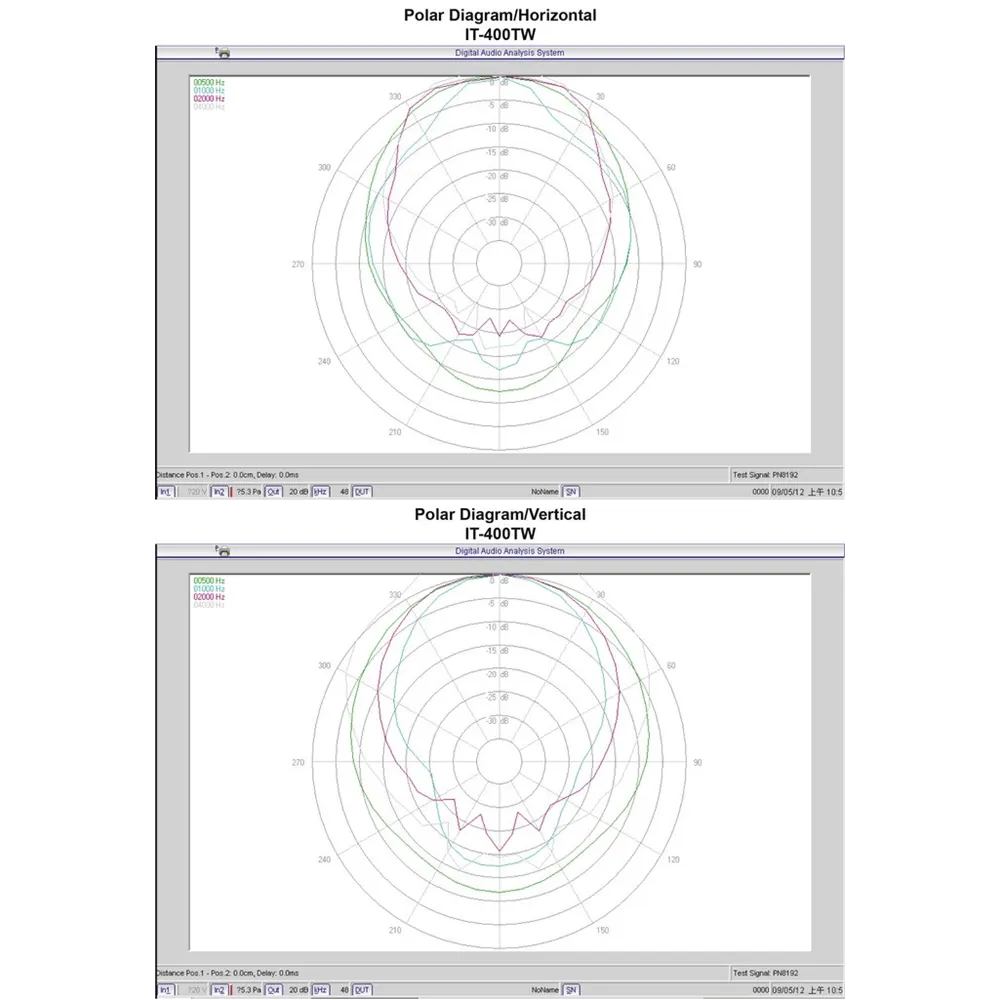This screenshot has height=1000, width=1000.
Task: Click the SN button in the lower status bar
Action: point(570,990)
